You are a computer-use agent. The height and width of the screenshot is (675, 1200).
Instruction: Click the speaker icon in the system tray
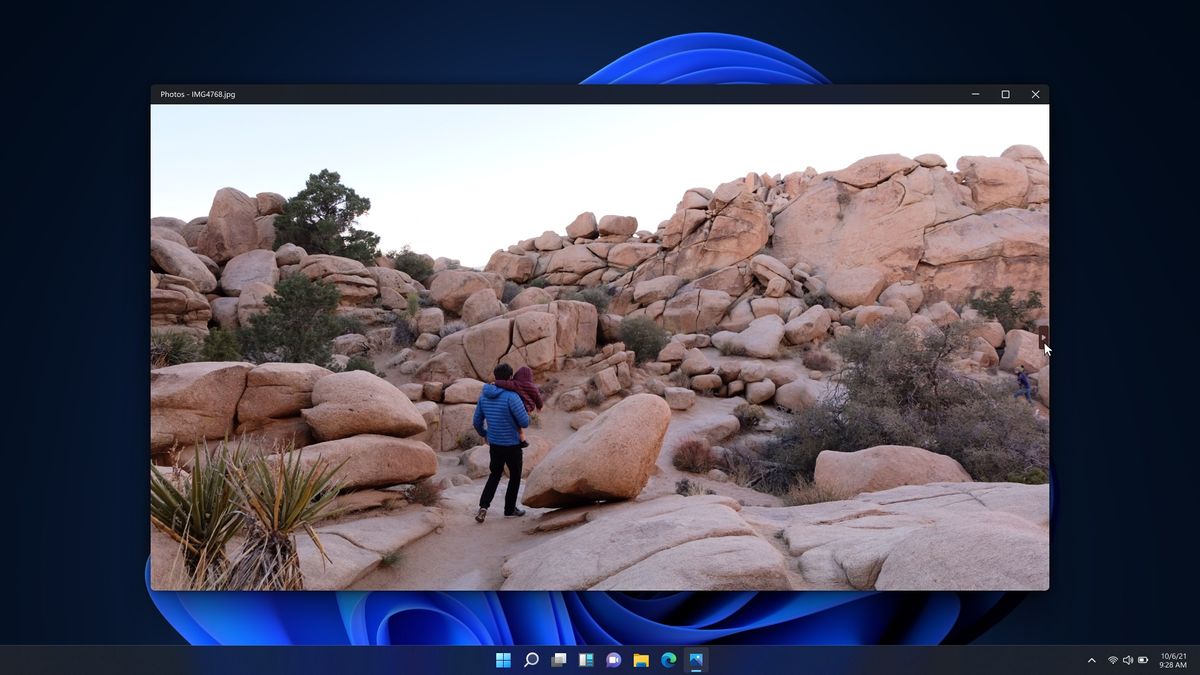tap(1128, 660)
